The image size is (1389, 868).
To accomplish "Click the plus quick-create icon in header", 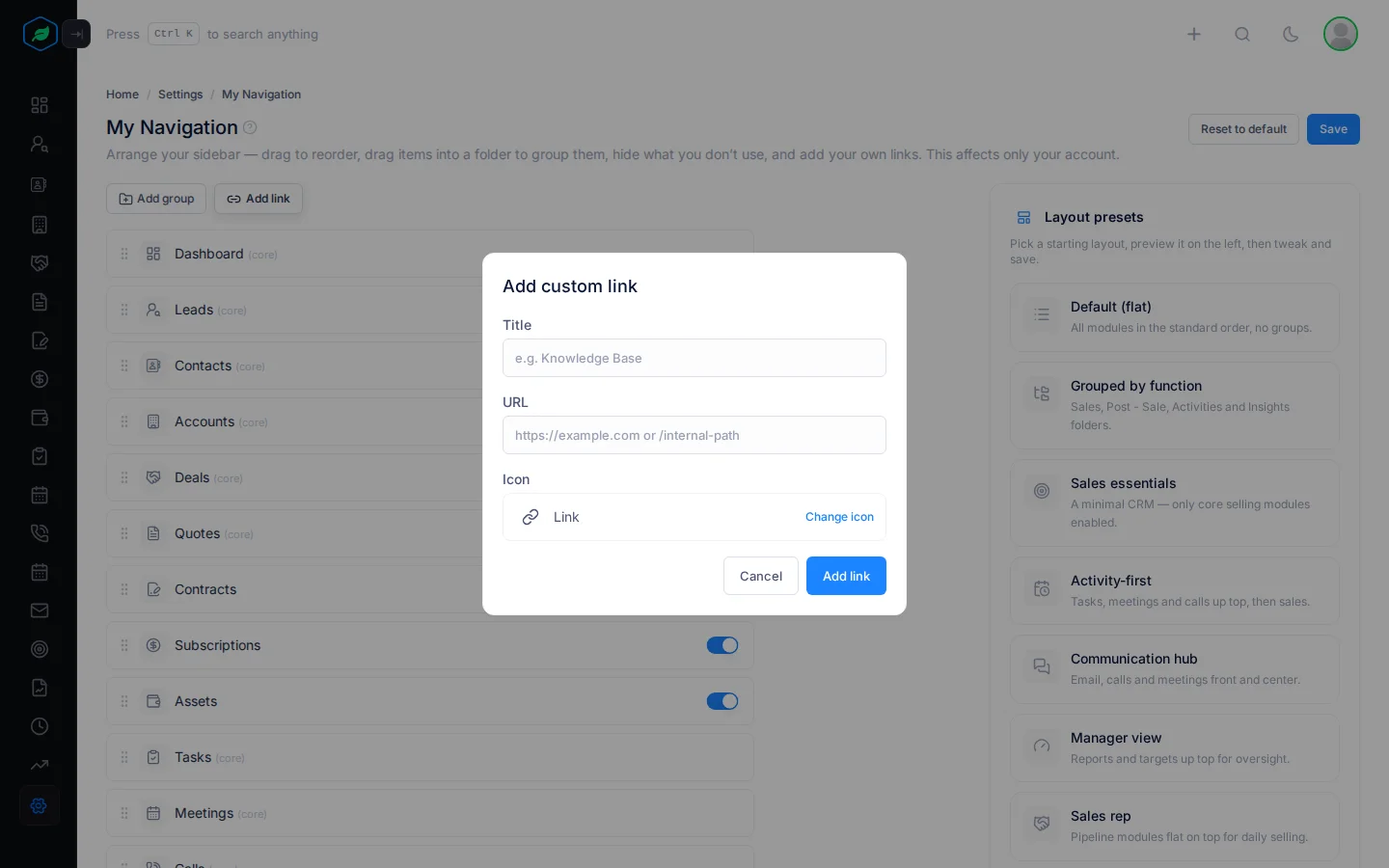I will [1194, 34].
